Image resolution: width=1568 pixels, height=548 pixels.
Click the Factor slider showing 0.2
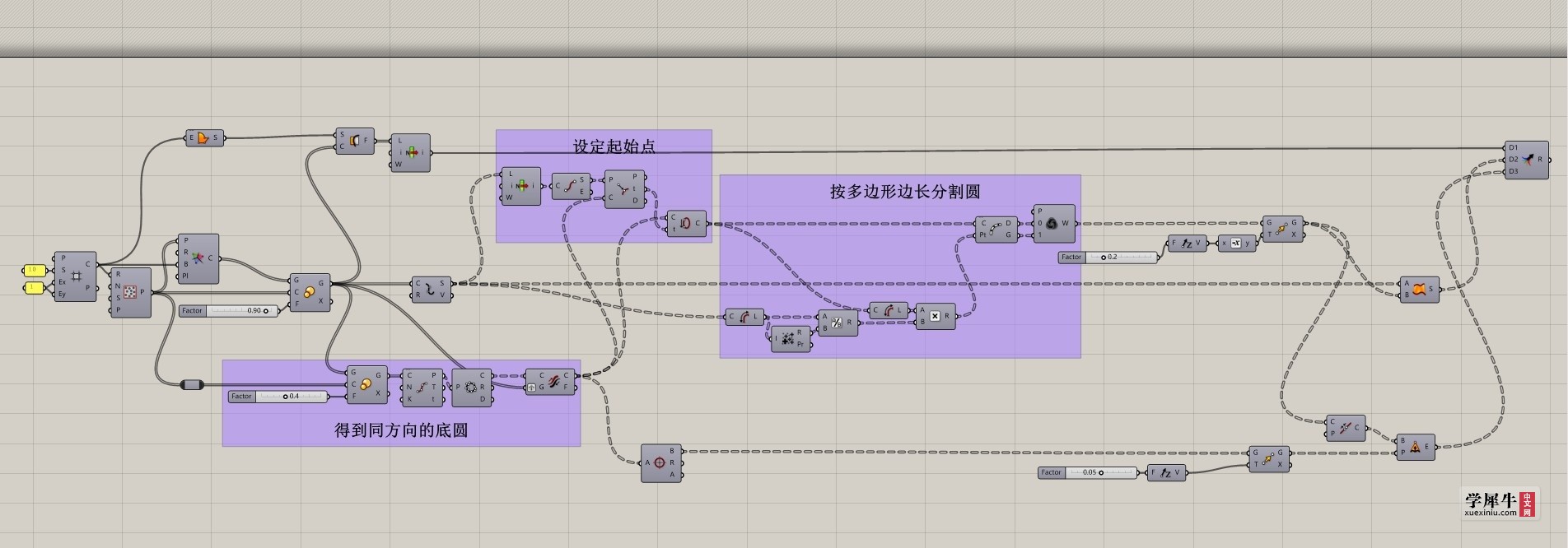coord(1108,258)
